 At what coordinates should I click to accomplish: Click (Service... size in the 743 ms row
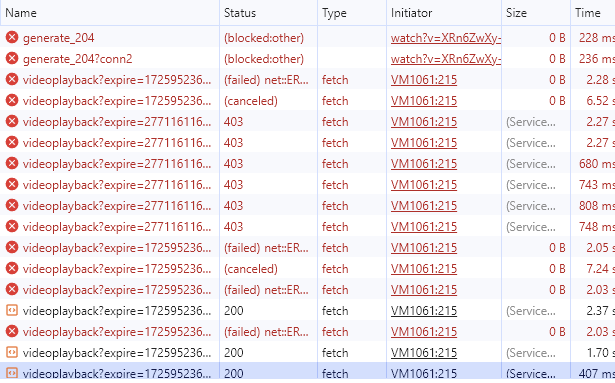[531, 185]
